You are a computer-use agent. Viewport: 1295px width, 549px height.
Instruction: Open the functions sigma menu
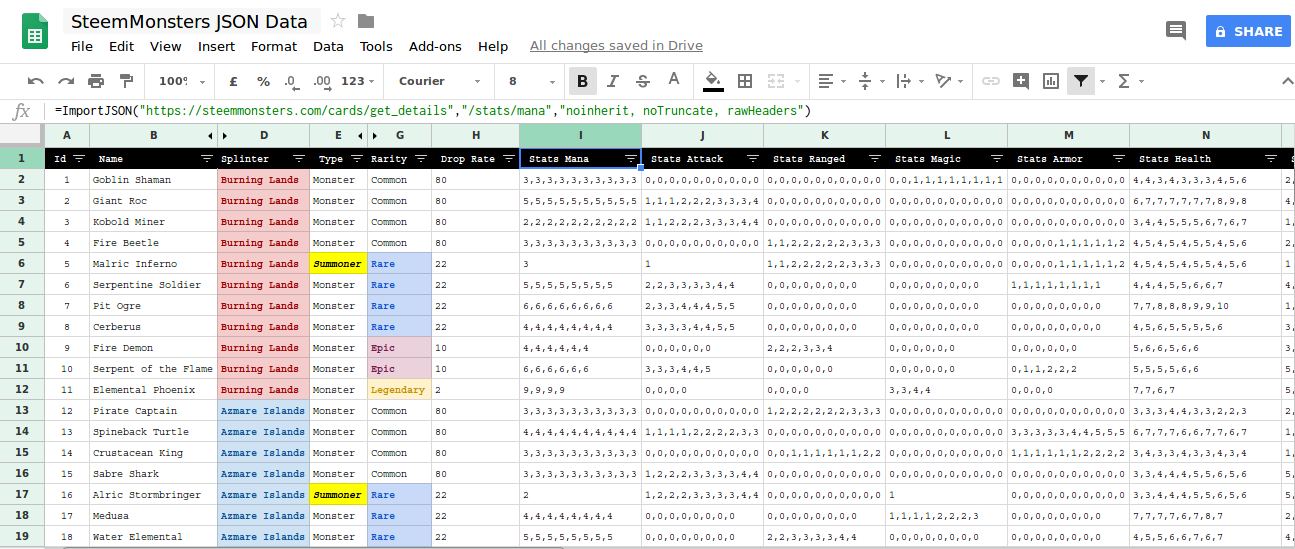pyautogui.click(x=1129, y=81)
